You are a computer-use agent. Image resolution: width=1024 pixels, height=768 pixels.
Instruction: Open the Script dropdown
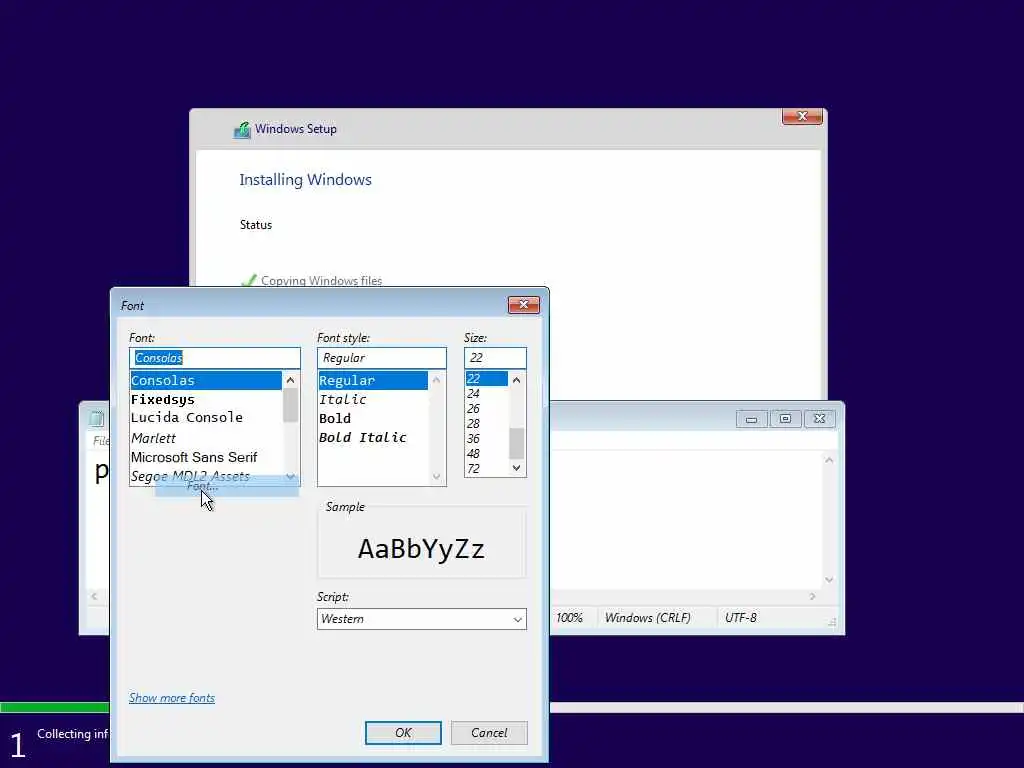(422, 618)
